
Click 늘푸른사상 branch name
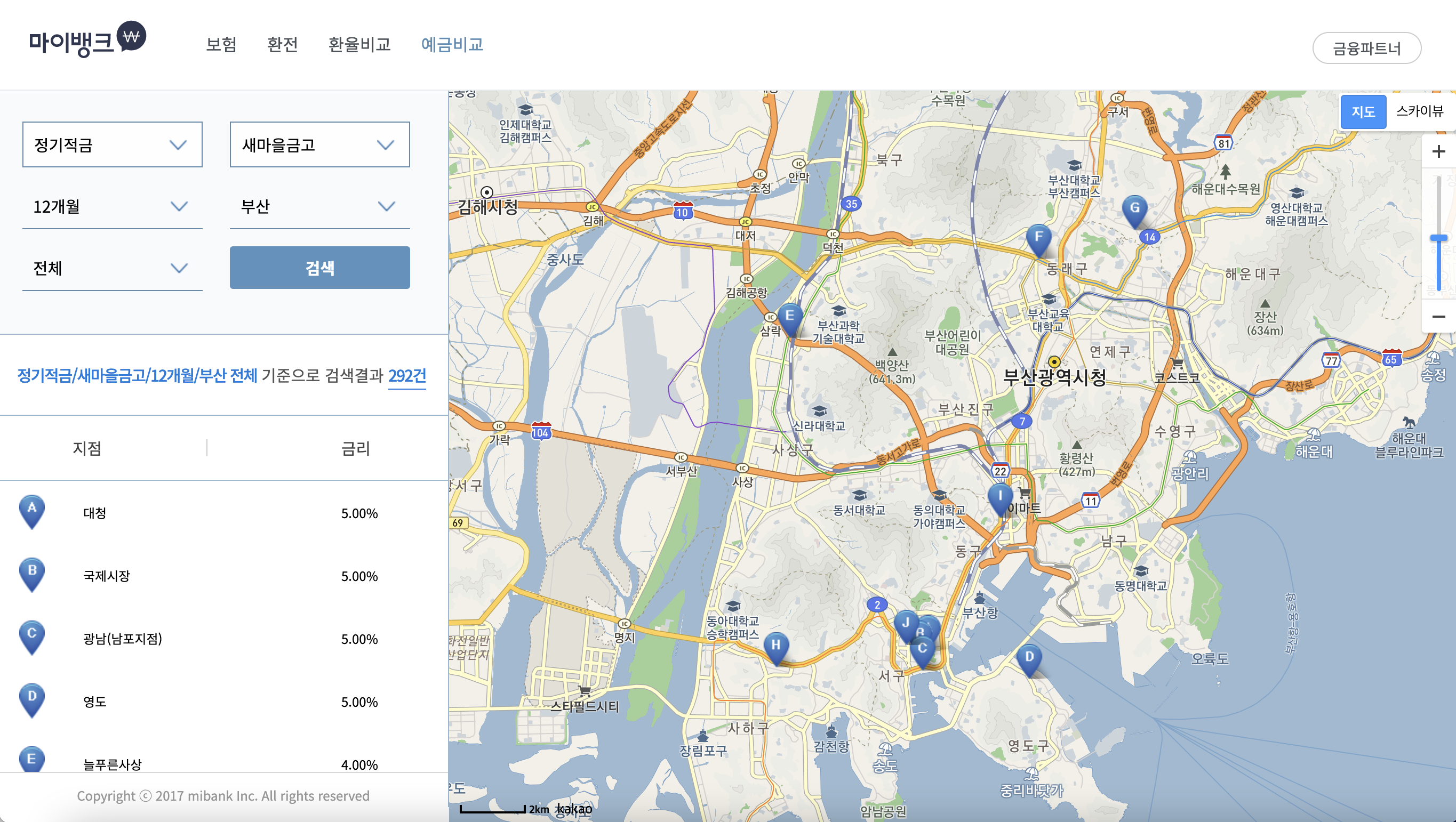coord(113,764)
